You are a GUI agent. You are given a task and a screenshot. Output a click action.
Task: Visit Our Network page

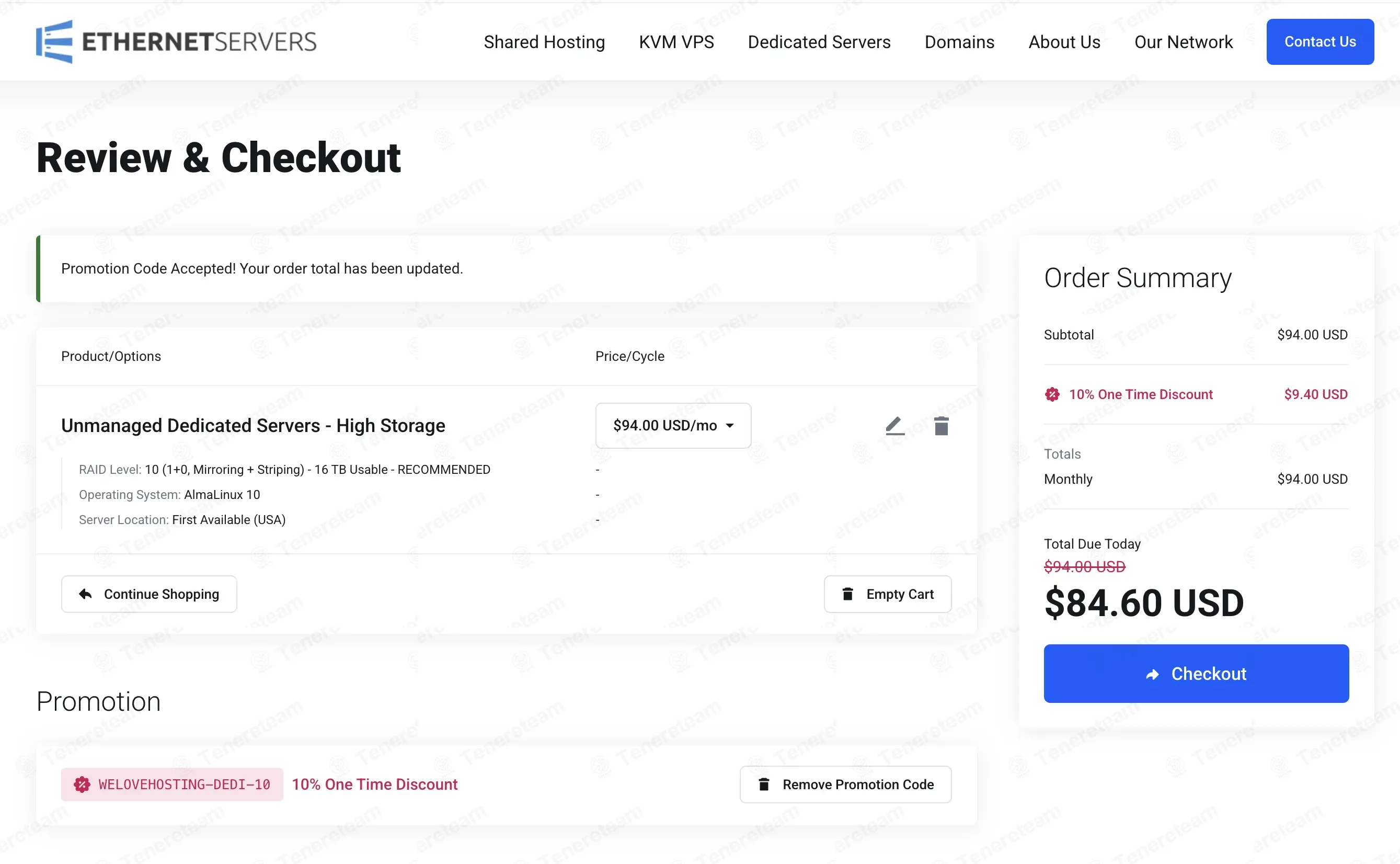tap(1183, 42)
